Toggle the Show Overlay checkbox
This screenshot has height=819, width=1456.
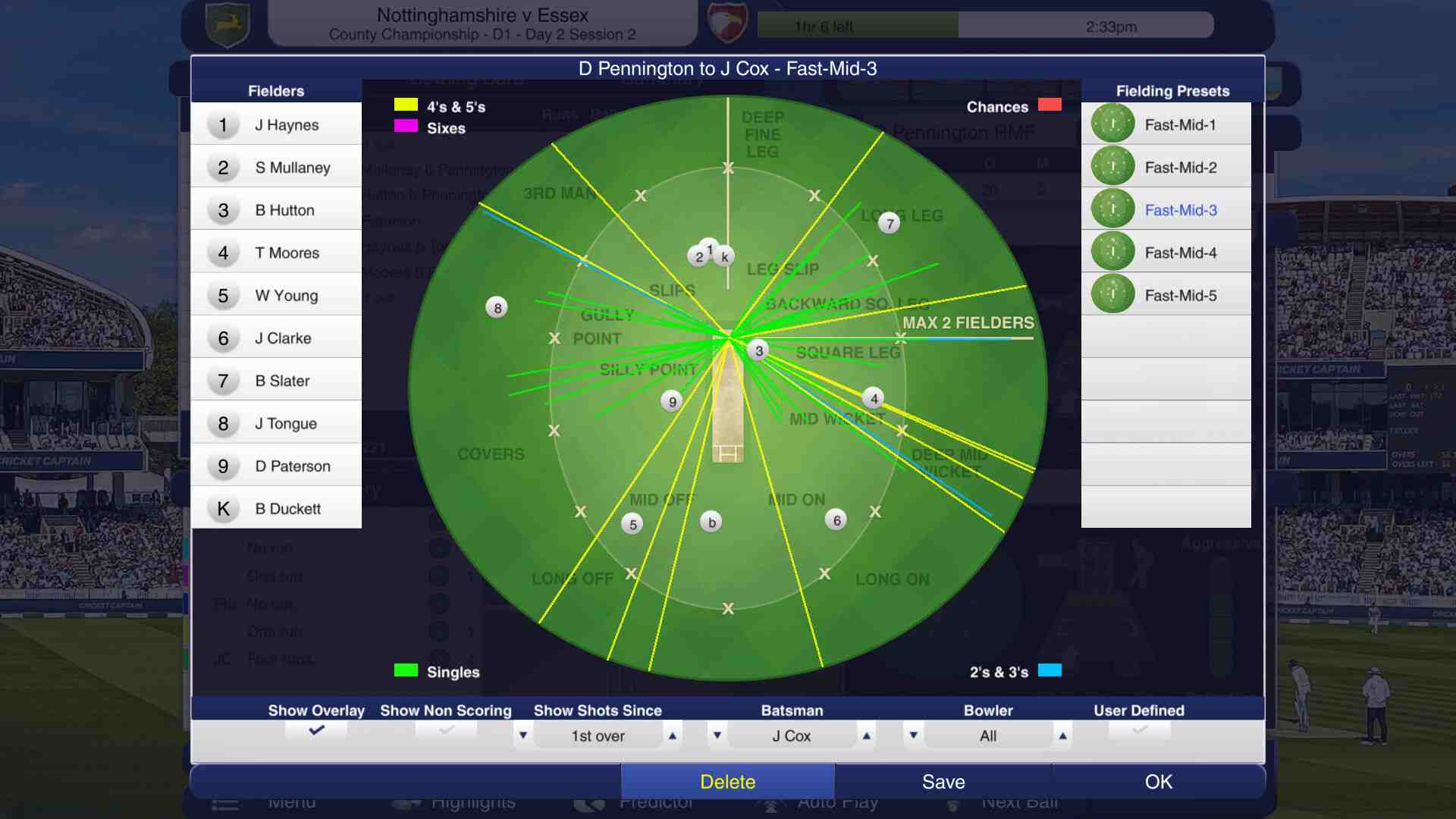pyautogui.click(x=316, y=730)
